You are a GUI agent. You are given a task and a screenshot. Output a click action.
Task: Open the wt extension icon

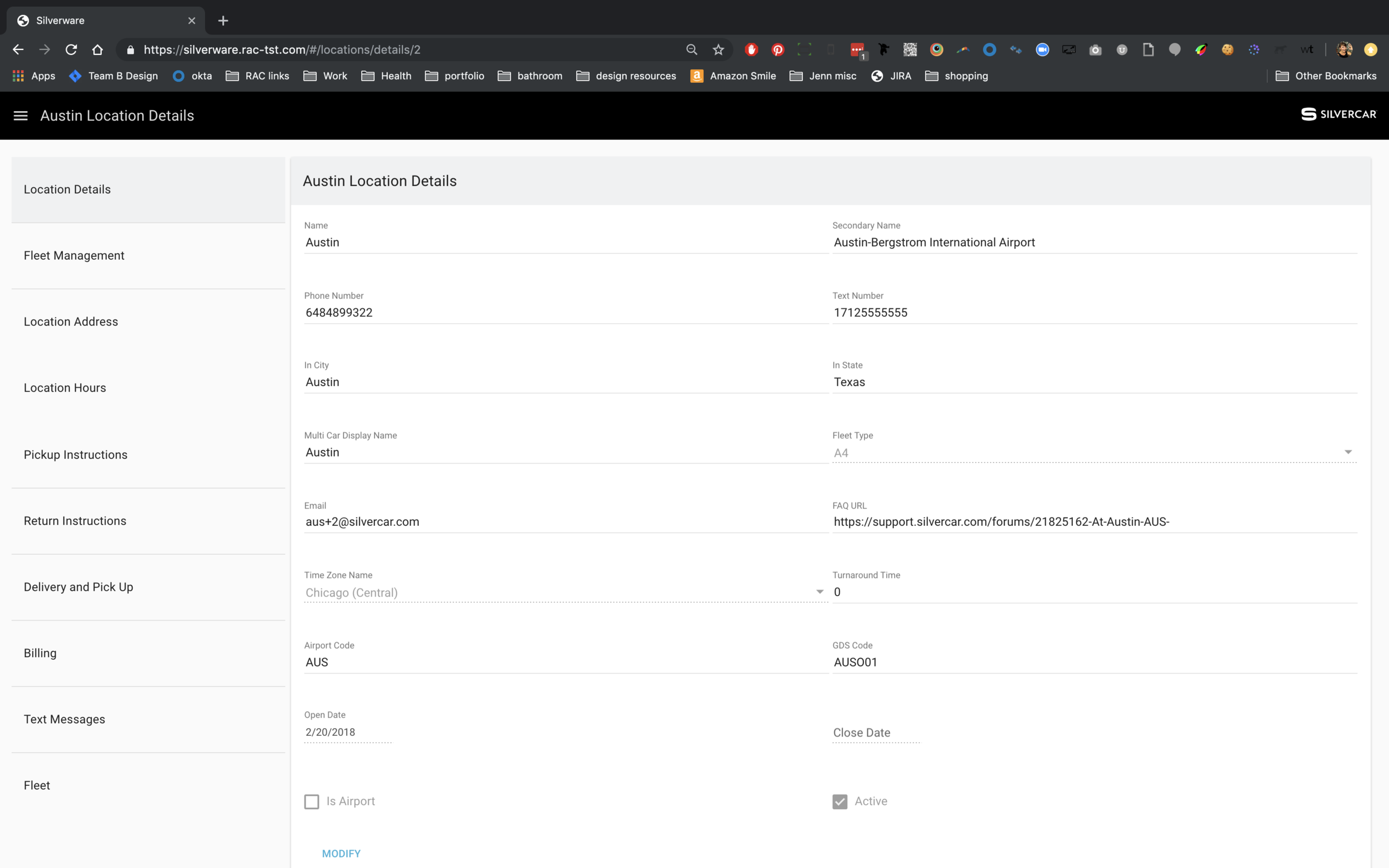[1307, 50]
